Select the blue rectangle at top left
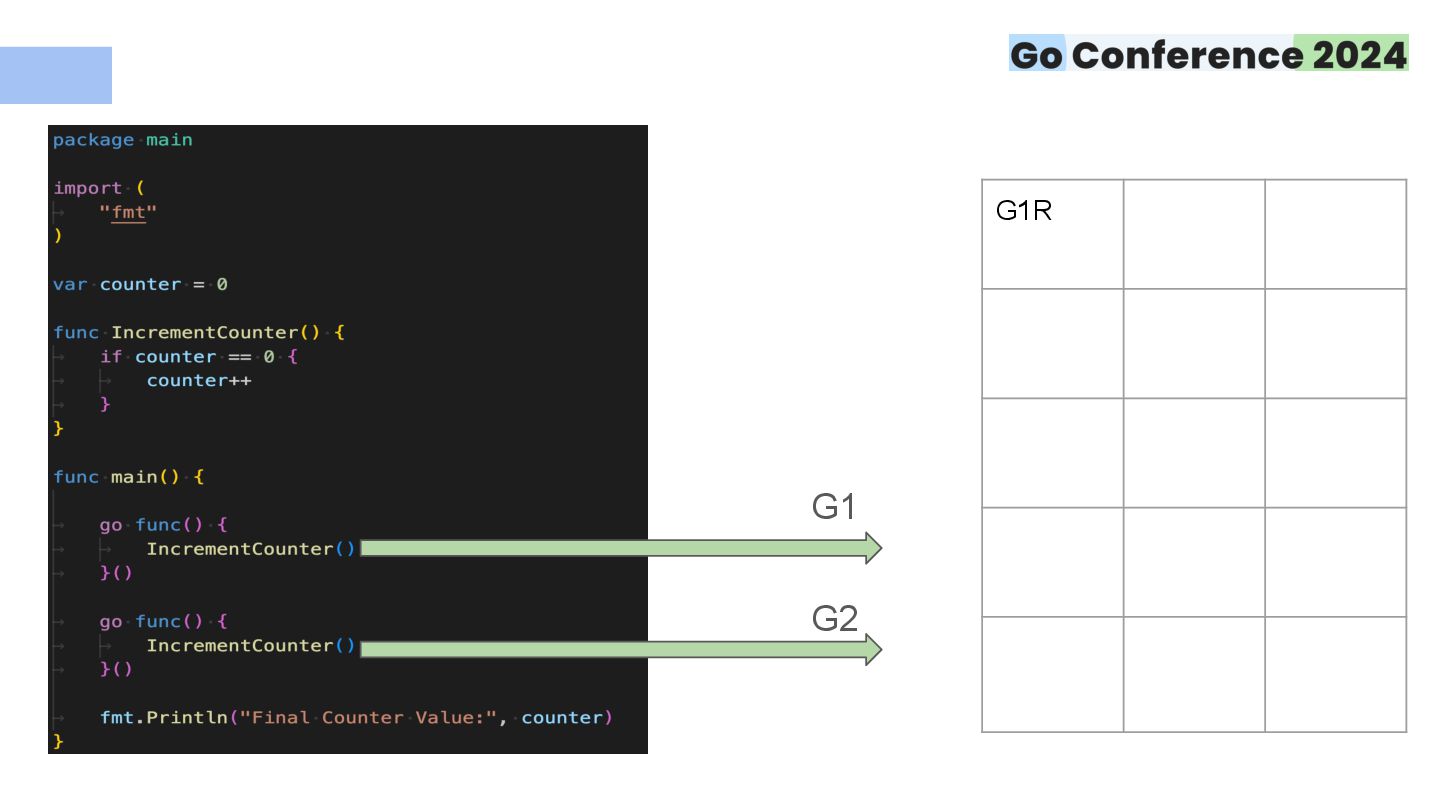1440x810 pixels. 56,75
